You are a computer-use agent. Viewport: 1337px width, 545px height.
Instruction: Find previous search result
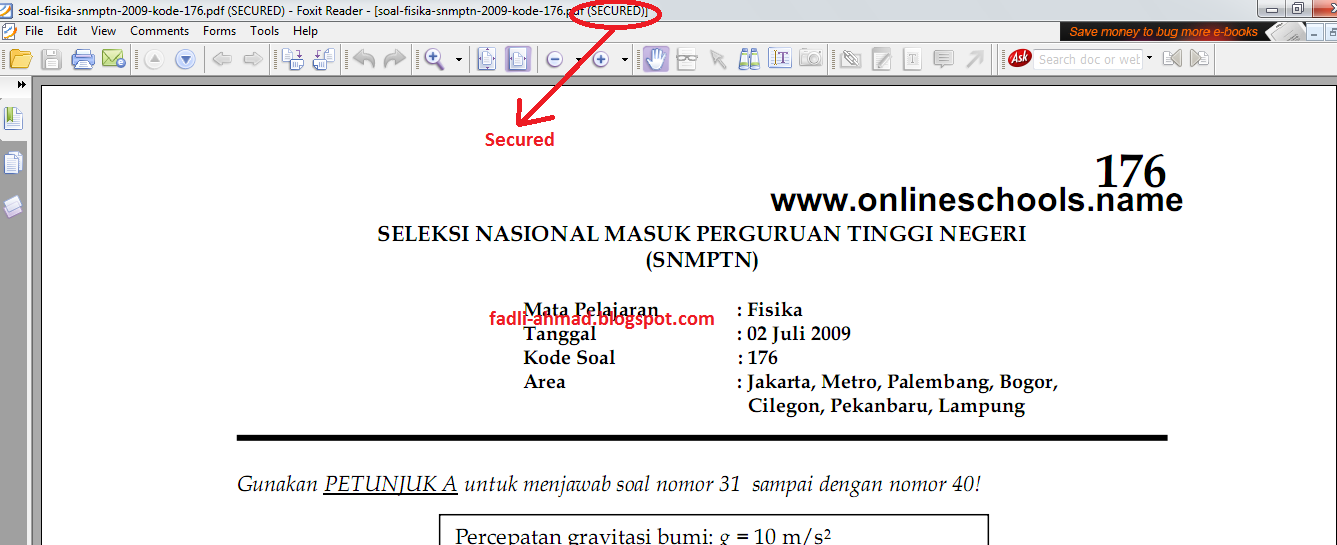click(1172, 59)
